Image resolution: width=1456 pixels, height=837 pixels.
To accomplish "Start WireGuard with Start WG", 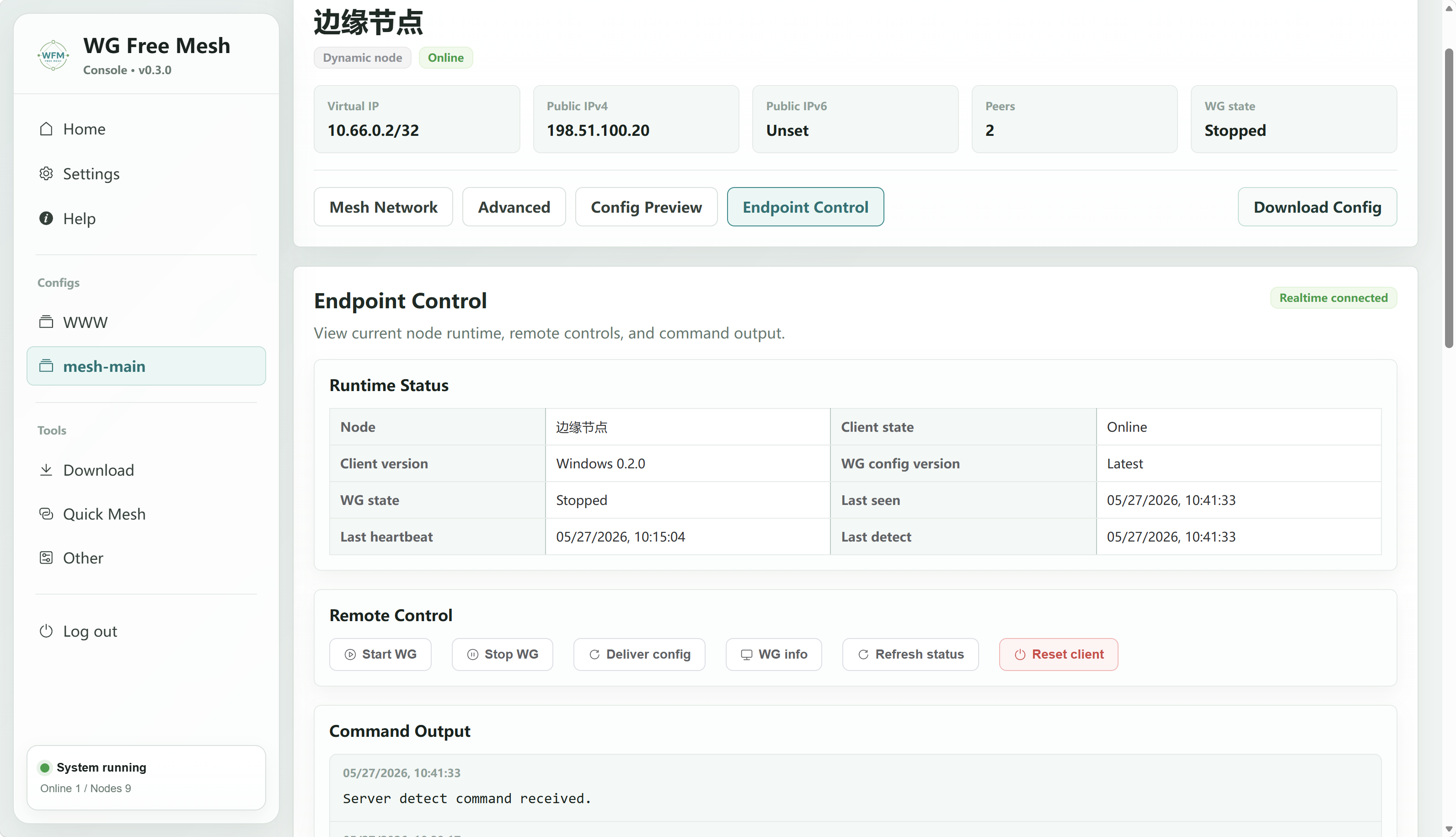I will coord(380,655).
